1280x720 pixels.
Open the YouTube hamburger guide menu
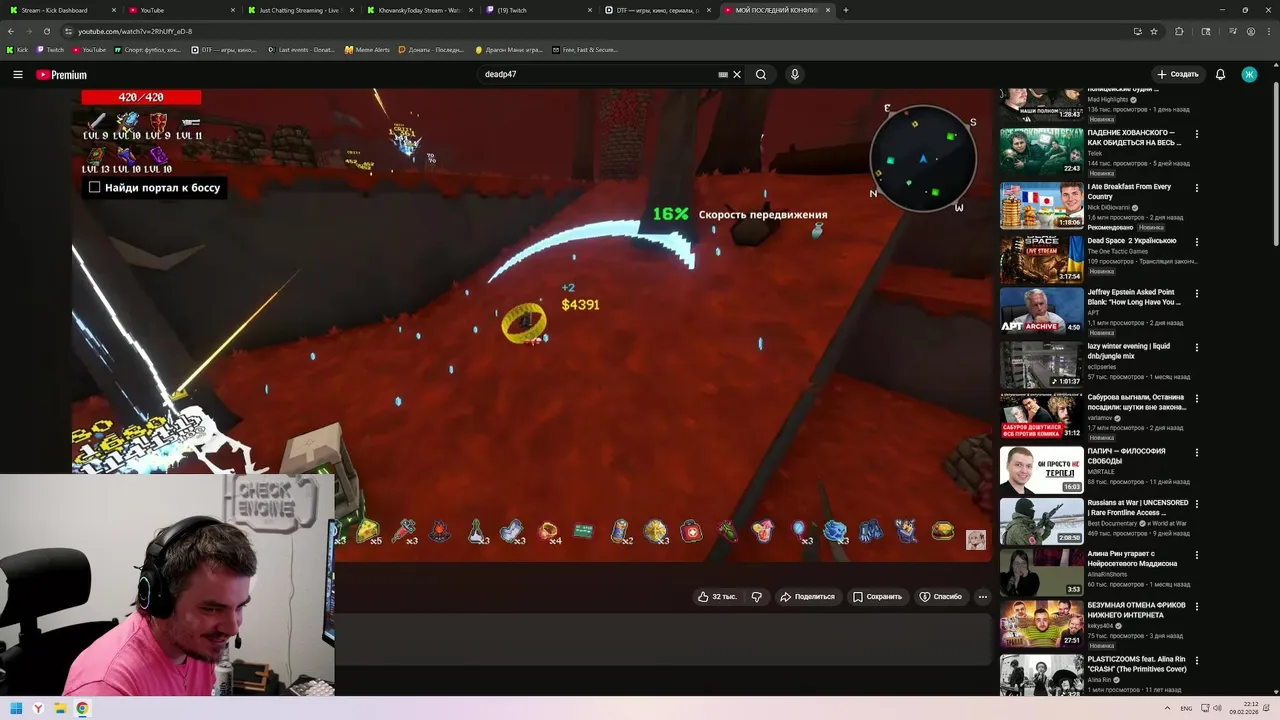pos(17,74)
